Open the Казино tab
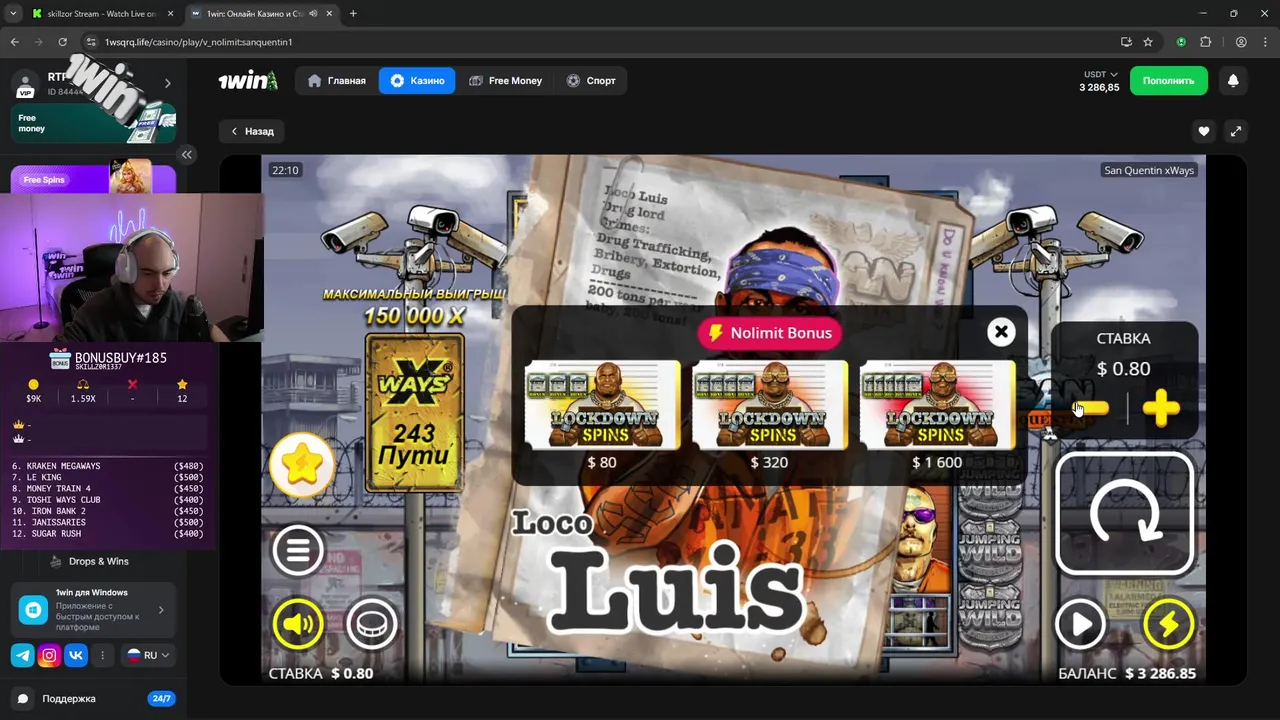The image size is (1280, 720). pos(417,81)
